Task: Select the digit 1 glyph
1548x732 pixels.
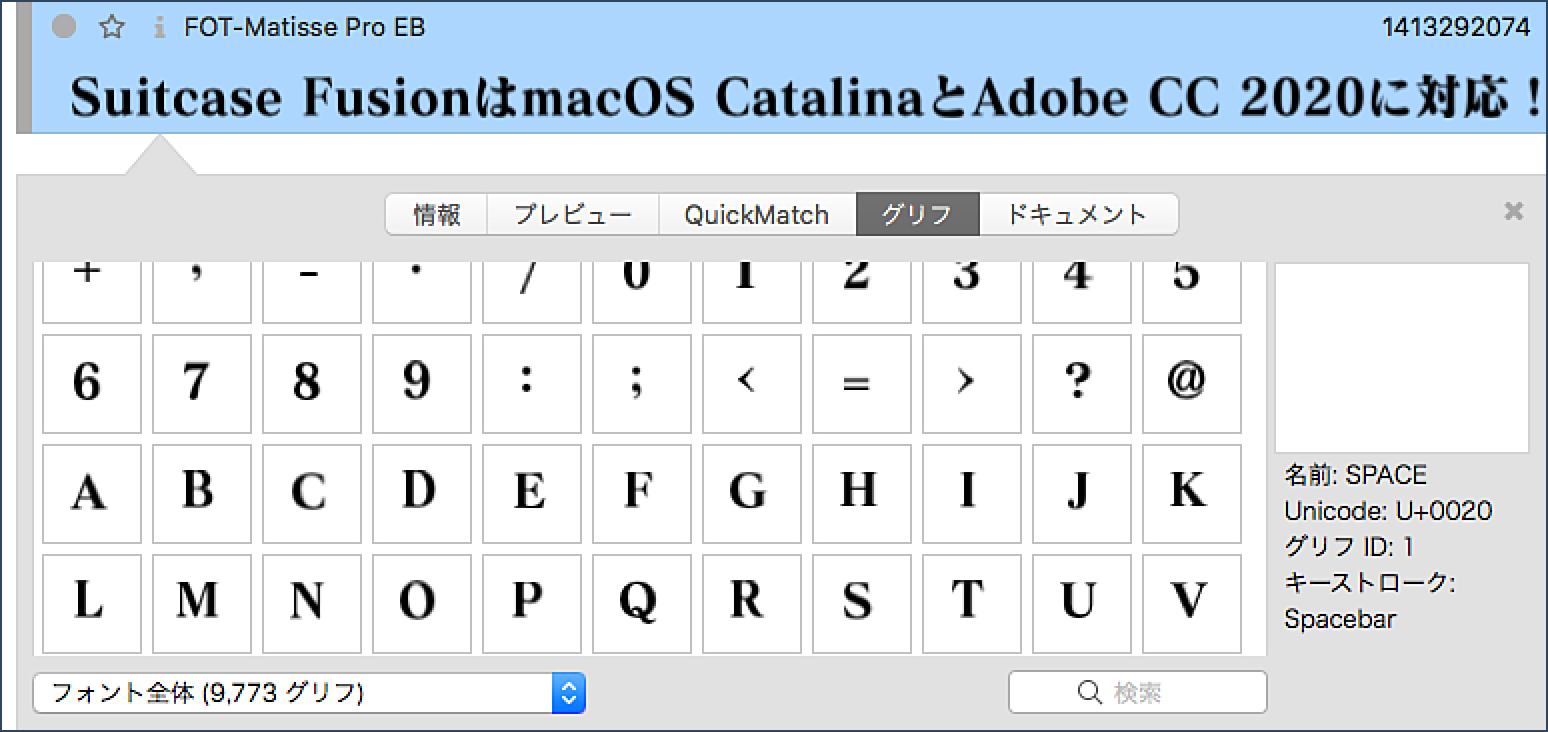Action: pyautogui.click(x=752, y=293)
